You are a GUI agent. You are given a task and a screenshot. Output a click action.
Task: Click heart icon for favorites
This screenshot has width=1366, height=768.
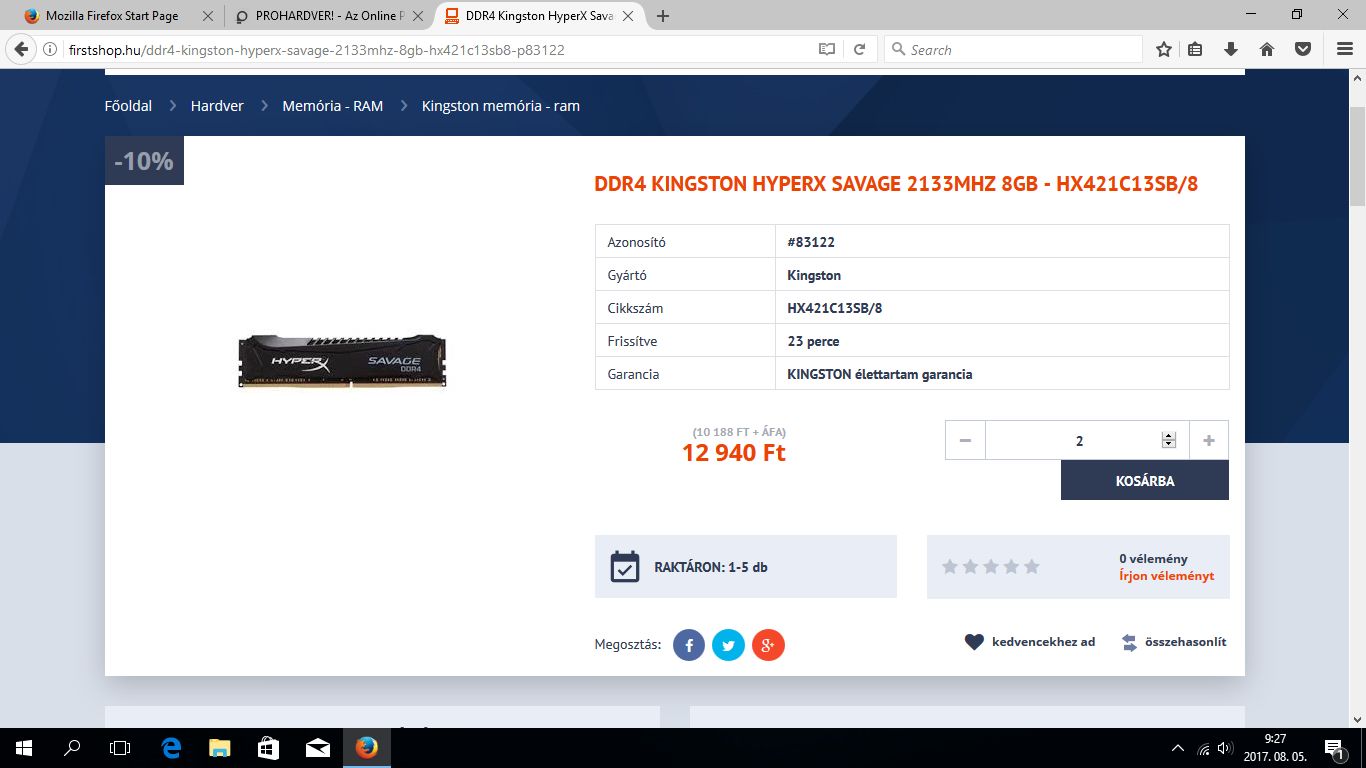974,642
